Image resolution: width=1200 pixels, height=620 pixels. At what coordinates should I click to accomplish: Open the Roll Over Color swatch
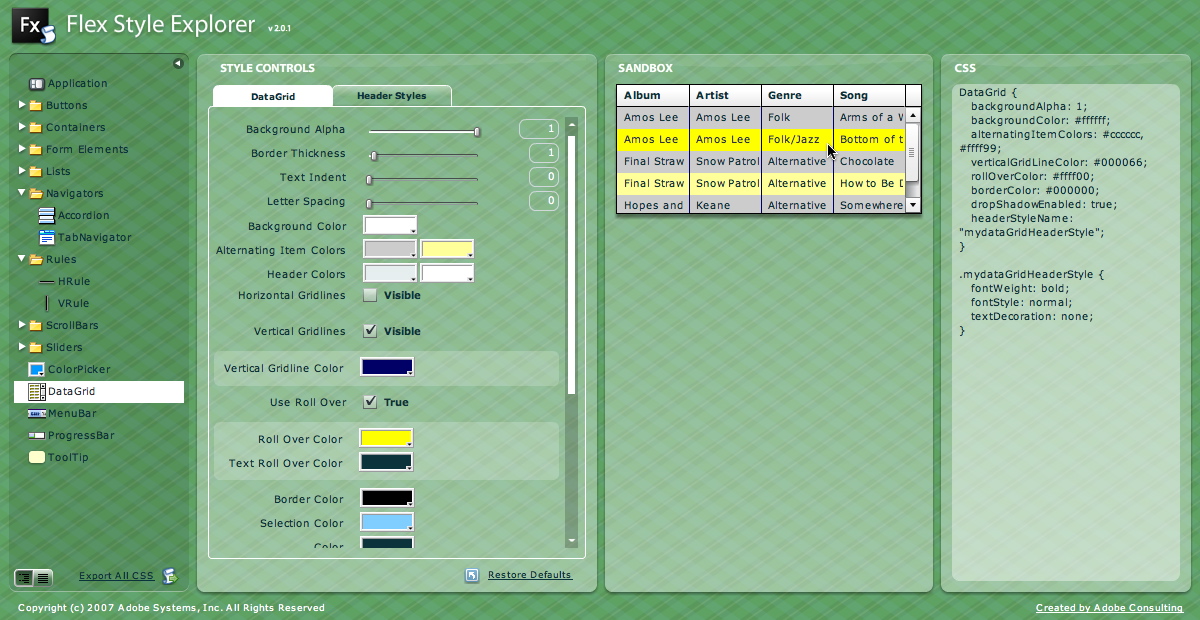point(386,438)
